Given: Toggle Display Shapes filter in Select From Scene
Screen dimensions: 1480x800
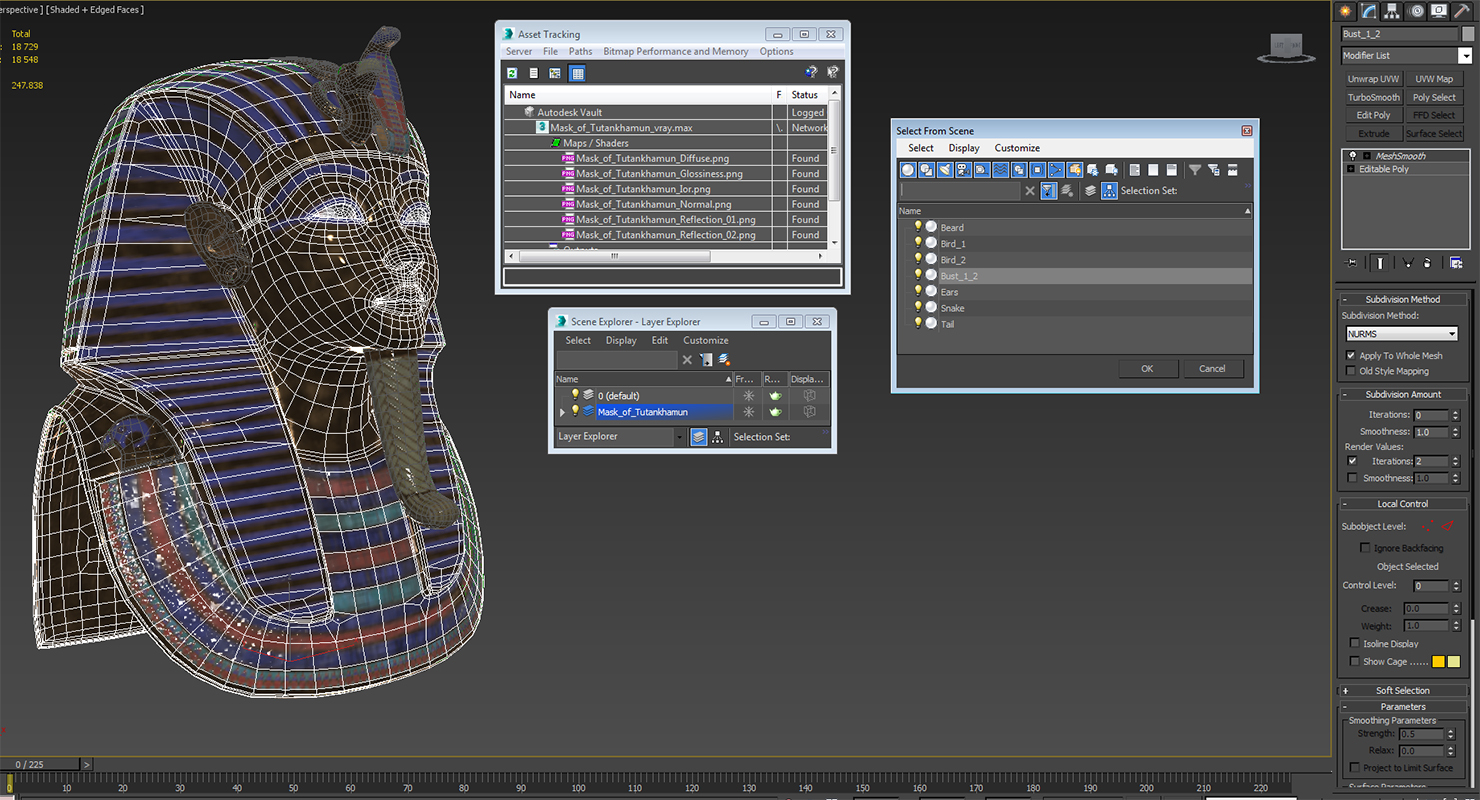Looking at the screenshot, I should (x=926, y=170).
